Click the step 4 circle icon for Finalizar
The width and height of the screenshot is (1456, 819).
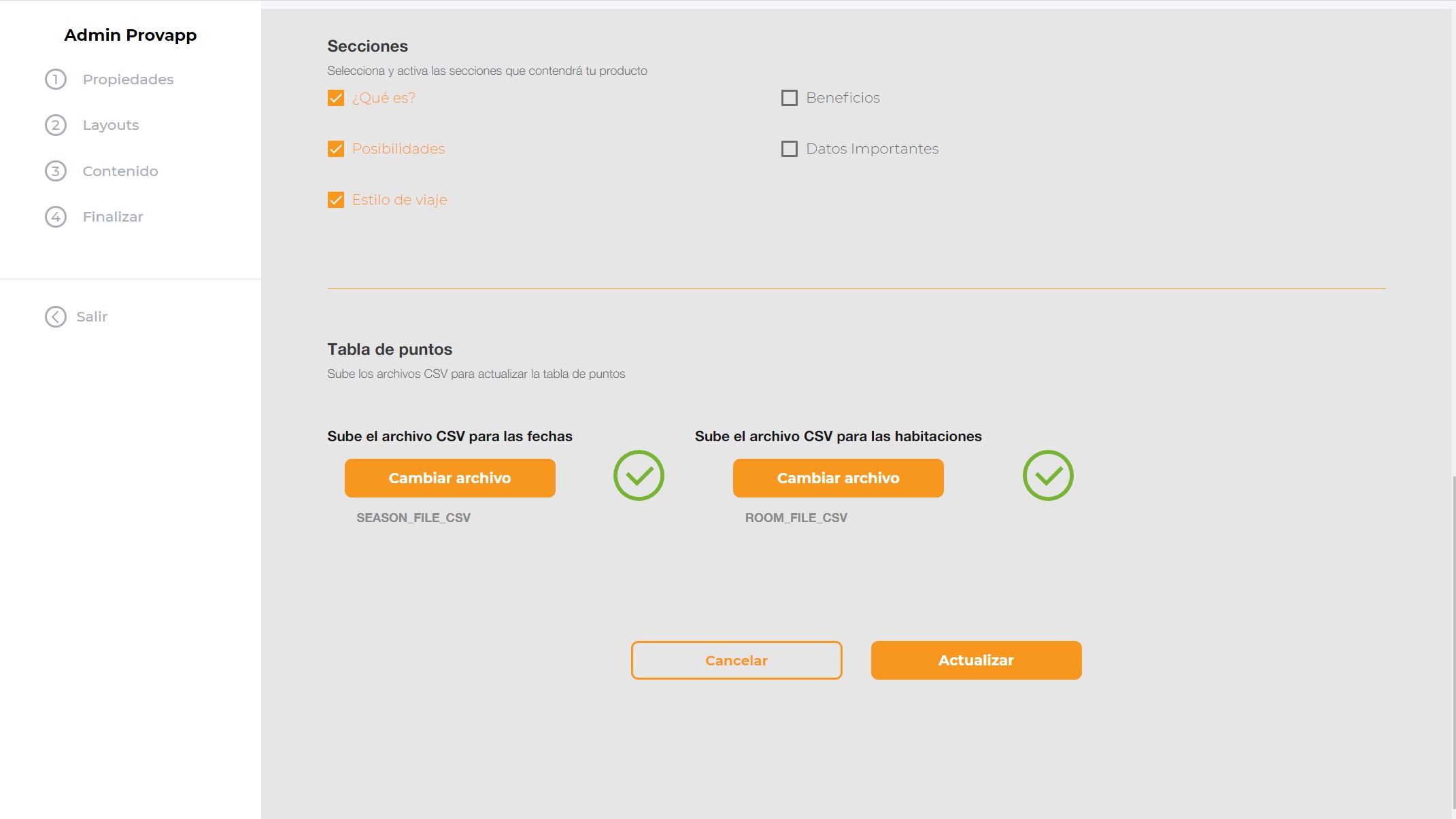(56, 217)
